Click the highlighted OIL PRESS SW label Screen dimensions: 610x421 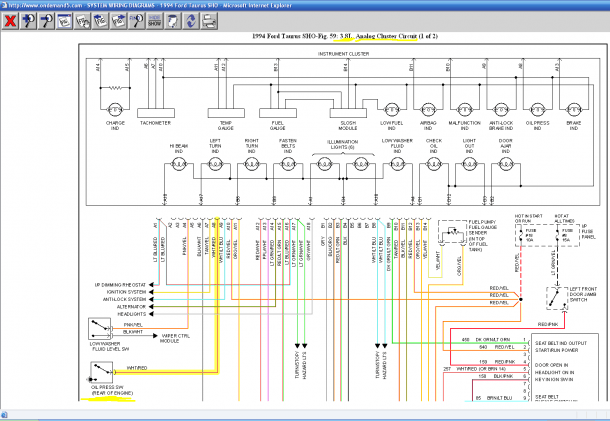point(112,390)
